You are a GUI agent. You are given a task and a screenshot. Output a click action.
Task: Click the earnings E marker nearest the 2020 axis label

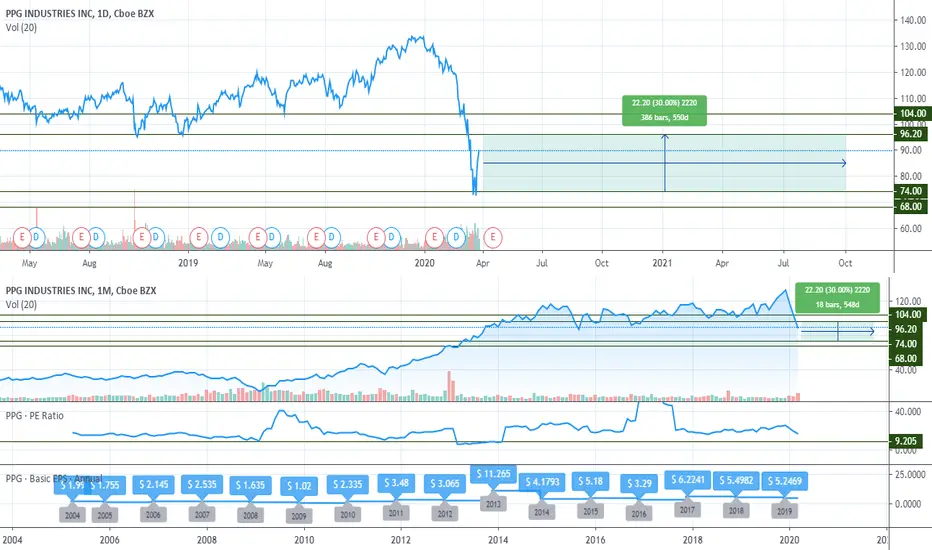pos(434,237)
